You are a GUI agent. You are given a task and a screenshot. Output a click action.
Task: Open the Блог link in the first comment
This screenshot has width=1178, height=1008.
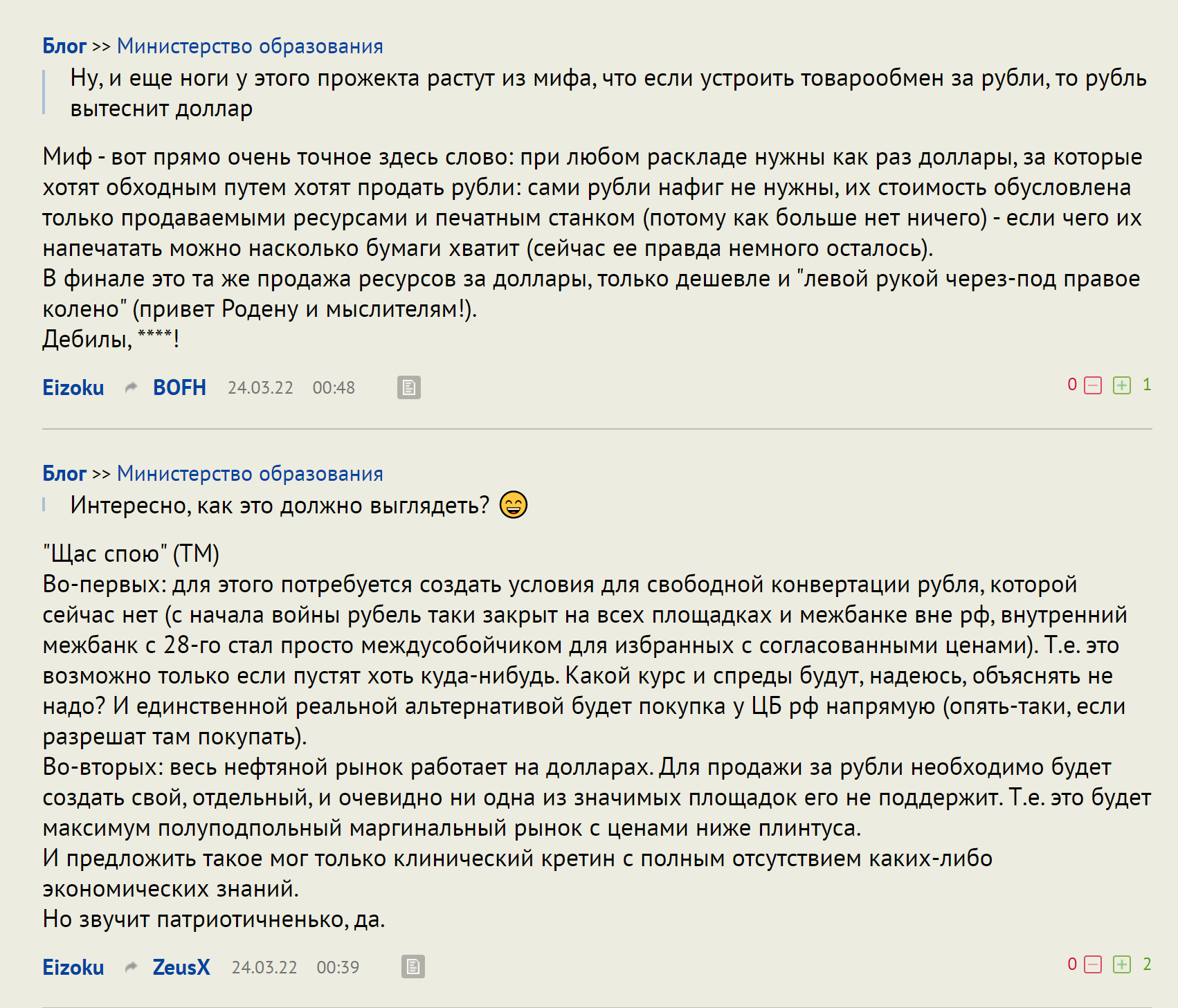[64, 46]
